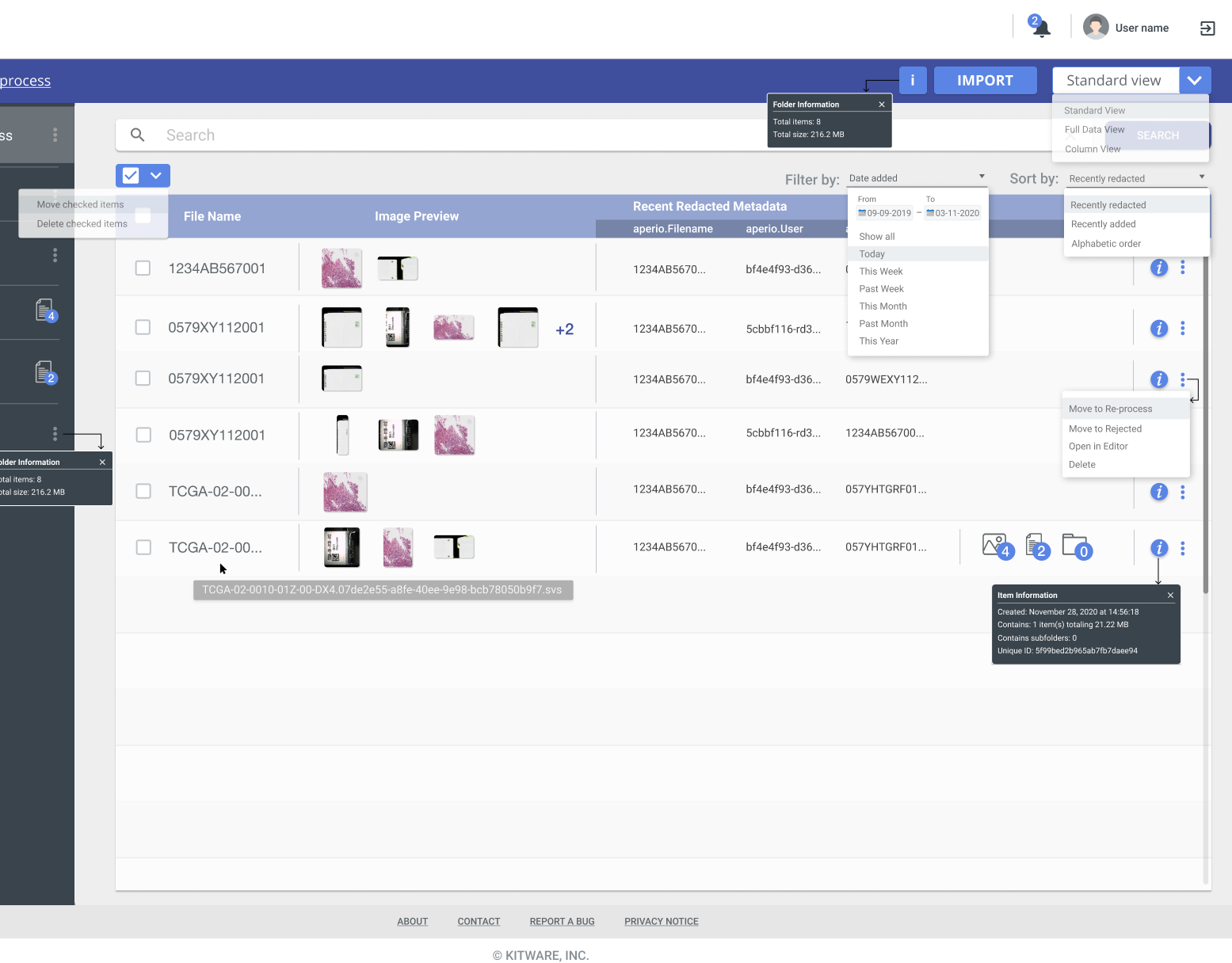Open info for first TCGA-02-00 row
The height and width of the screenshot is (963, 1232).
(1159, 492)
